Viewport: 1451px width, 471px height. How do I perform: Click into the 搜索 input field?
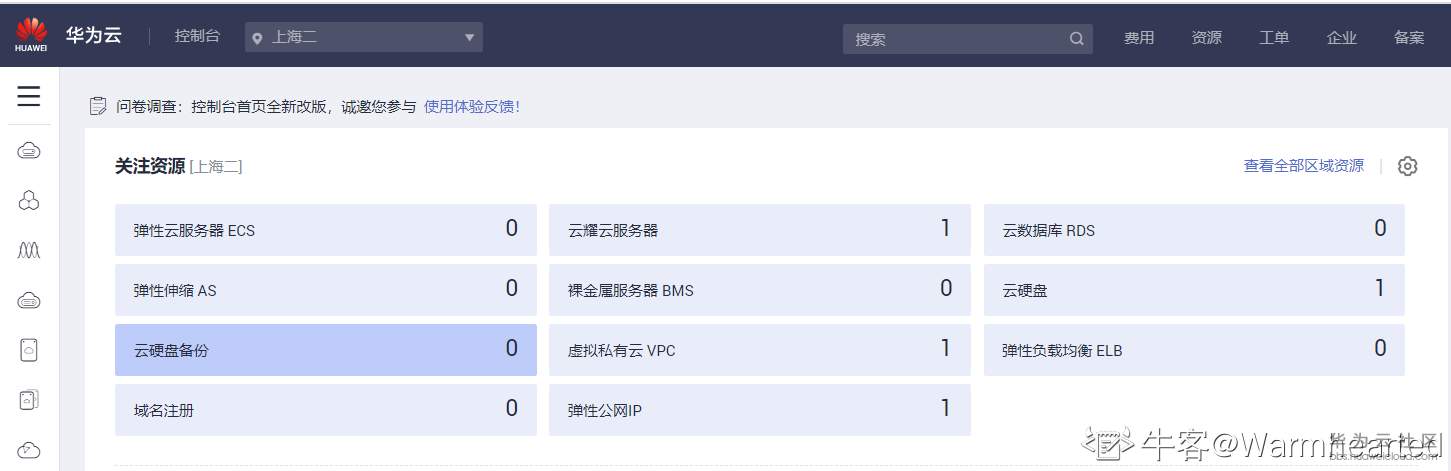tap(955, 39)
